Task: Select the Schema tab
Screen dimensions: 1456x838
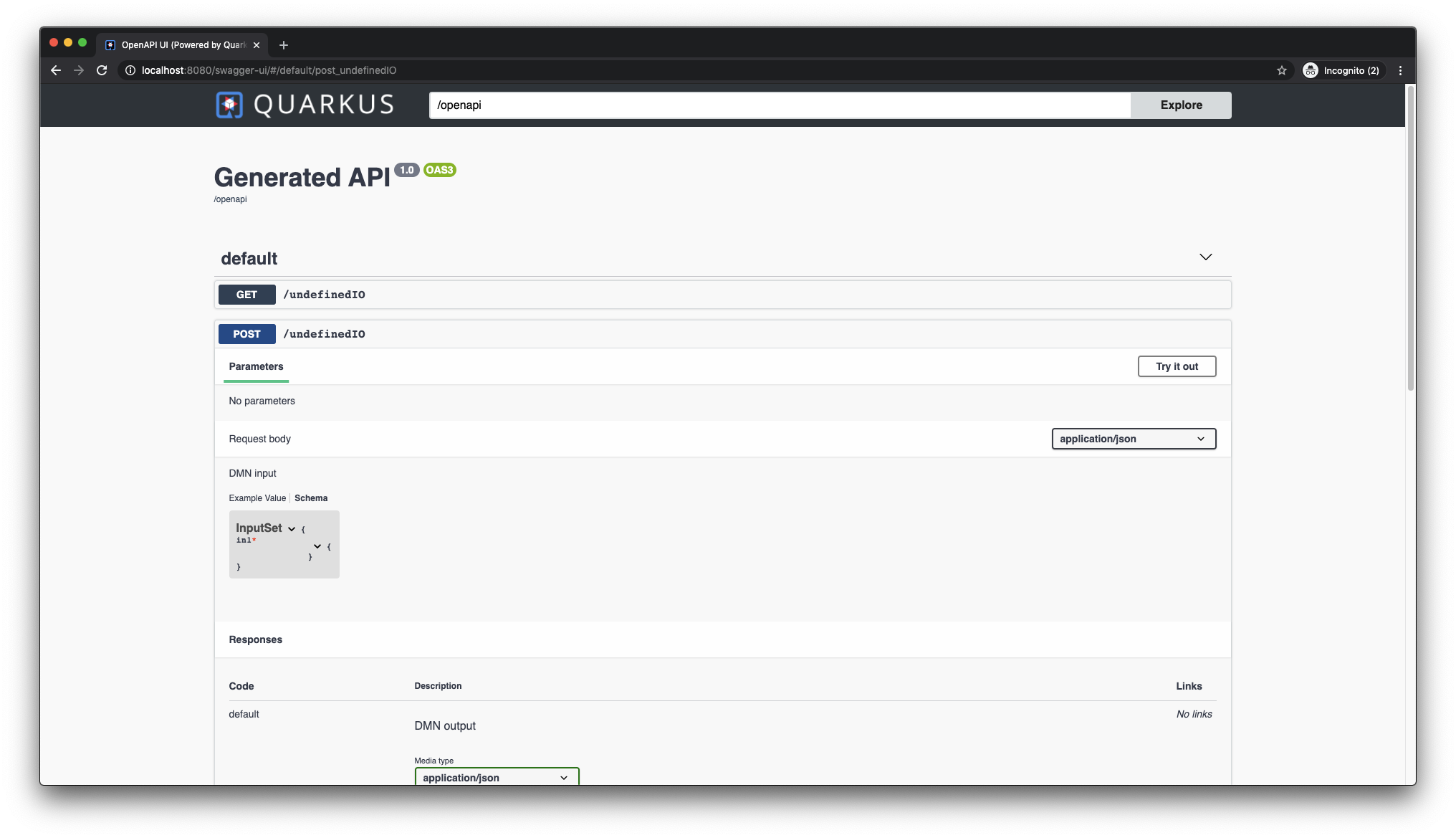Action: [311, 498]
